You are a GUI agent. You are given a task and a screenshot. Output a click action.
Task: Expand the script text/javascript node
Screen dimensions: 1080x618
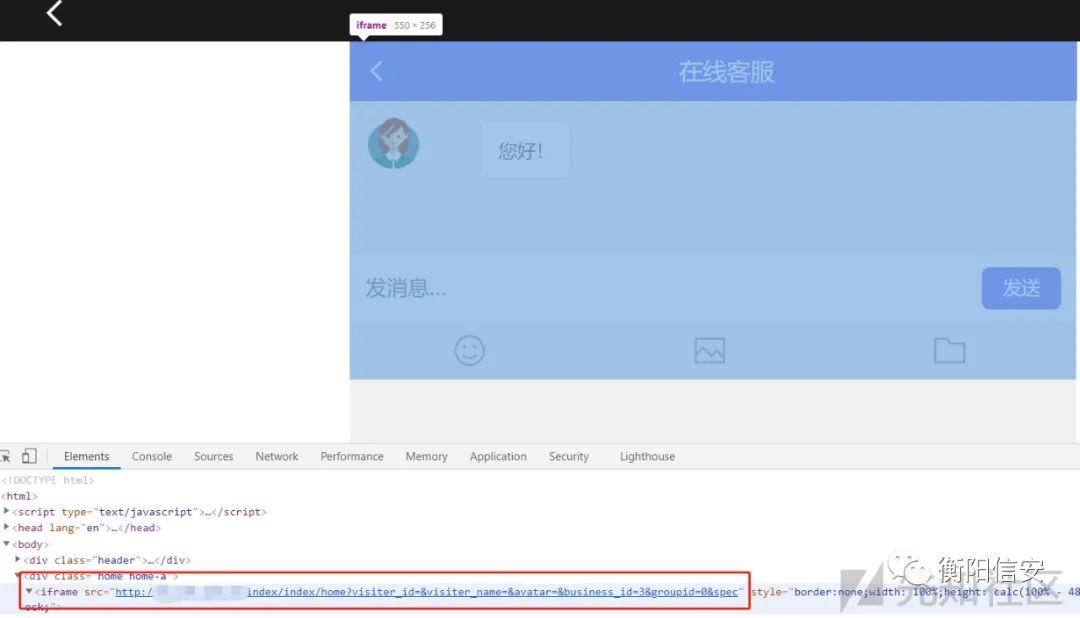[x=6, y=511]
